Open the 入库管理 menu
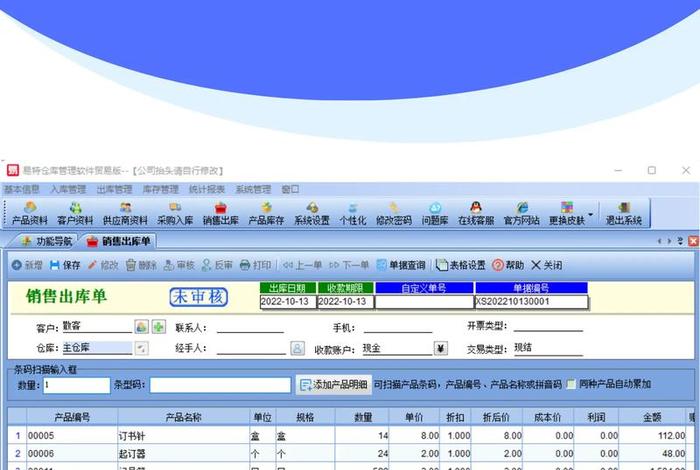The height and width of the screenshot is (470, 700). coord(68,189)
